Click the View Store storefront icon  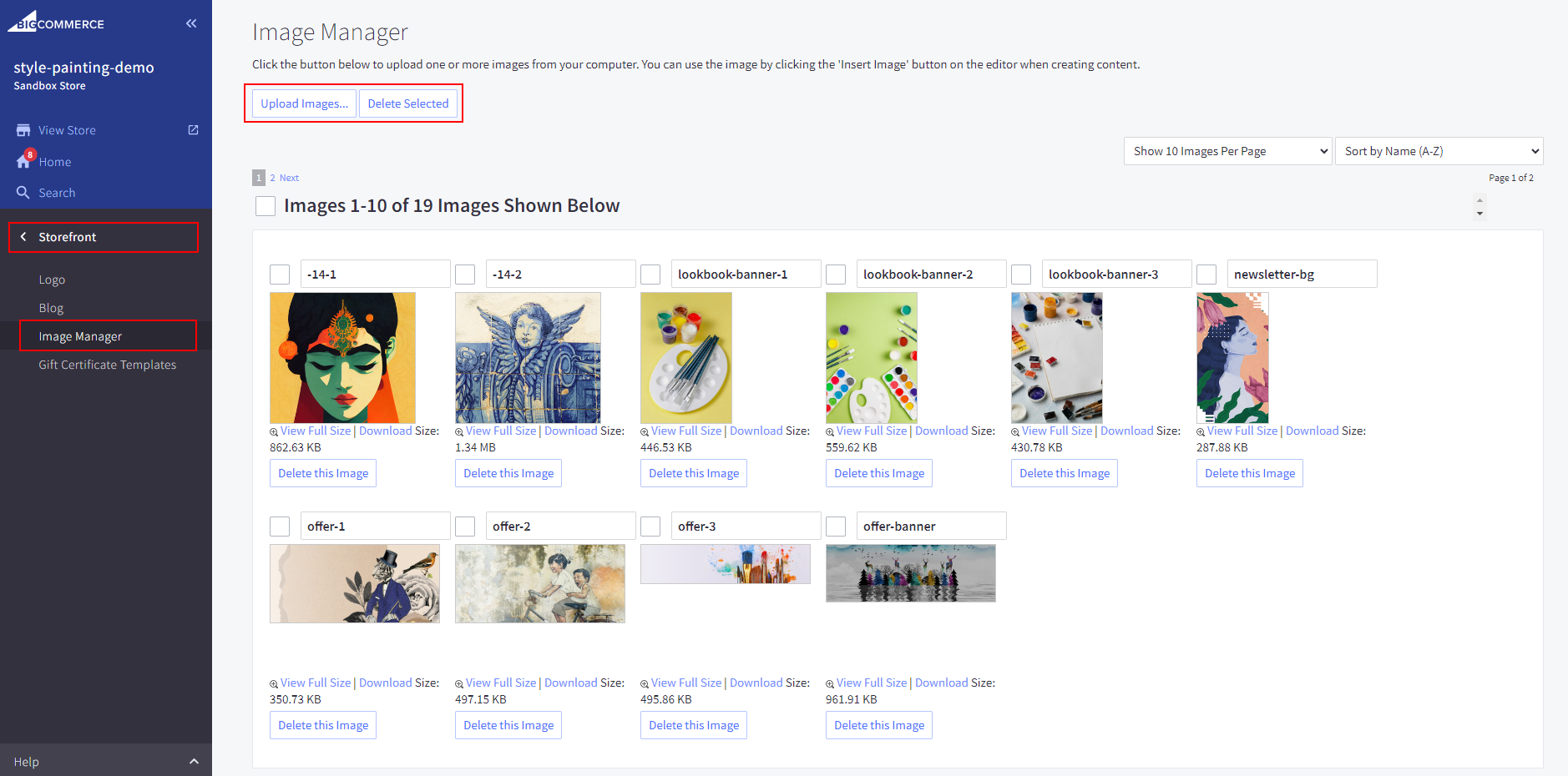pyautogui.click(x=23, y=130)
